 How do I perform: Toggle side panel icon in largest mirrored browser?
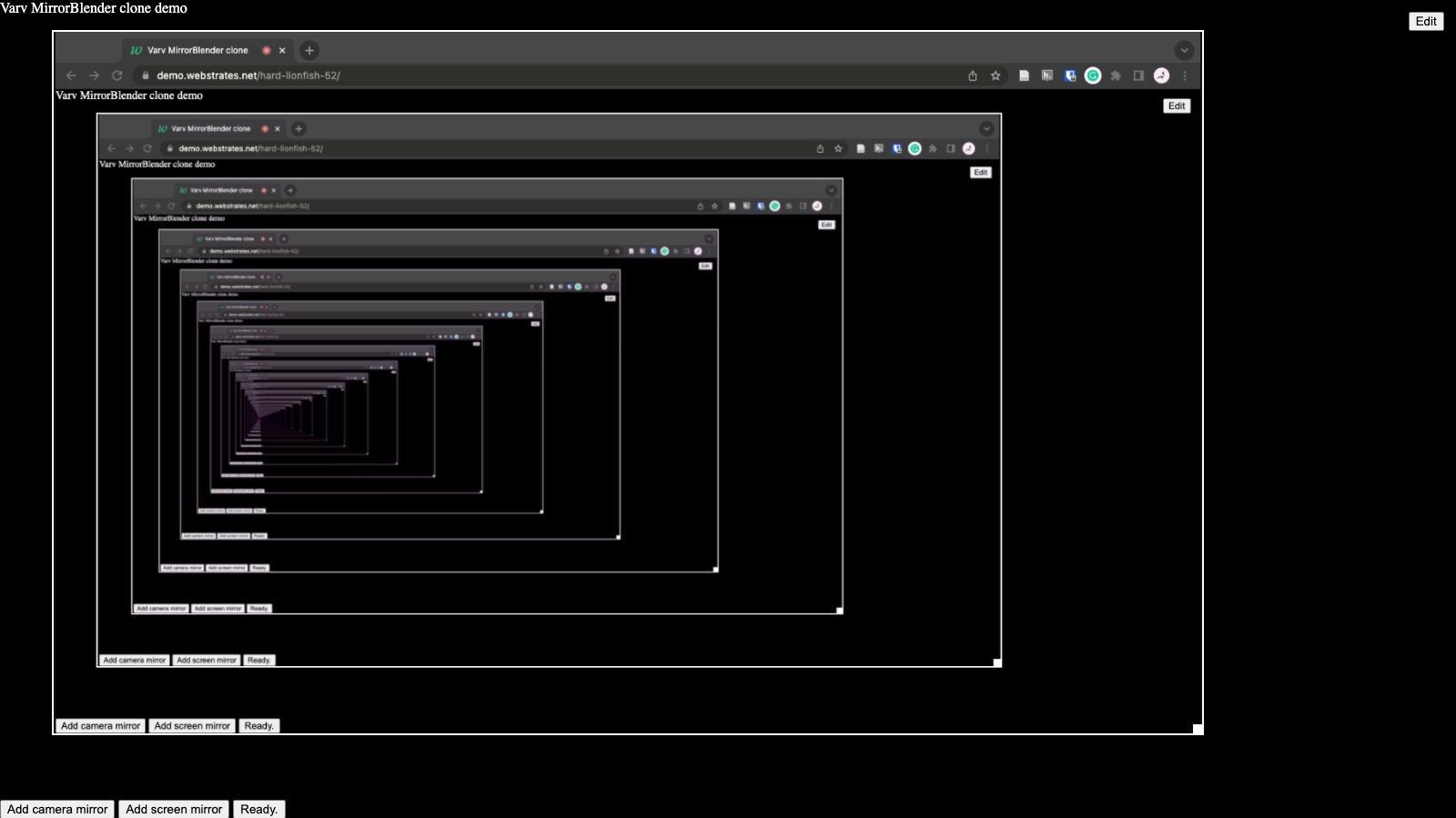1138,76
